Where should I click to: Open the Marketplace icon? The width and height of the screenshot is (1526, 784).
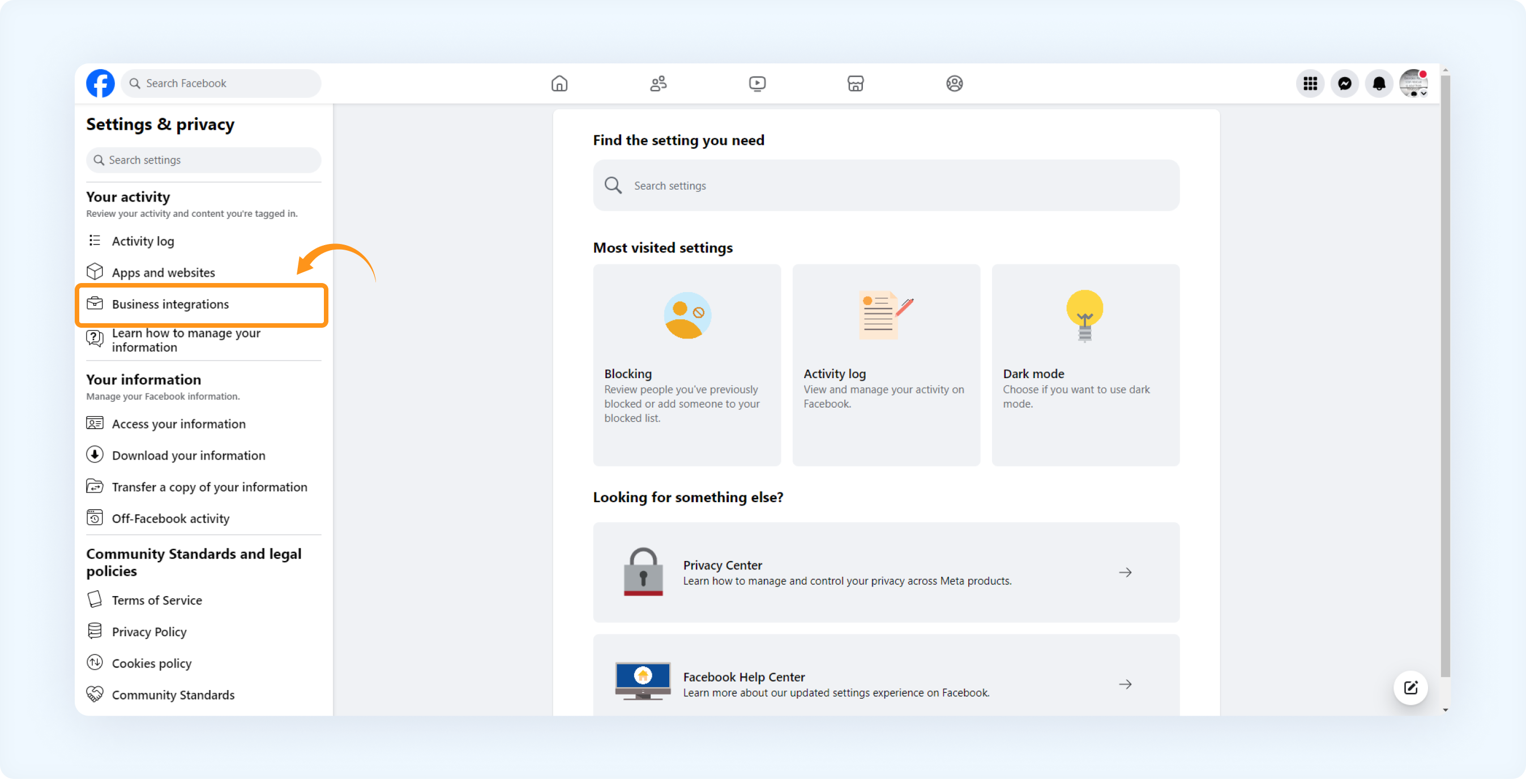click(856, 83)
